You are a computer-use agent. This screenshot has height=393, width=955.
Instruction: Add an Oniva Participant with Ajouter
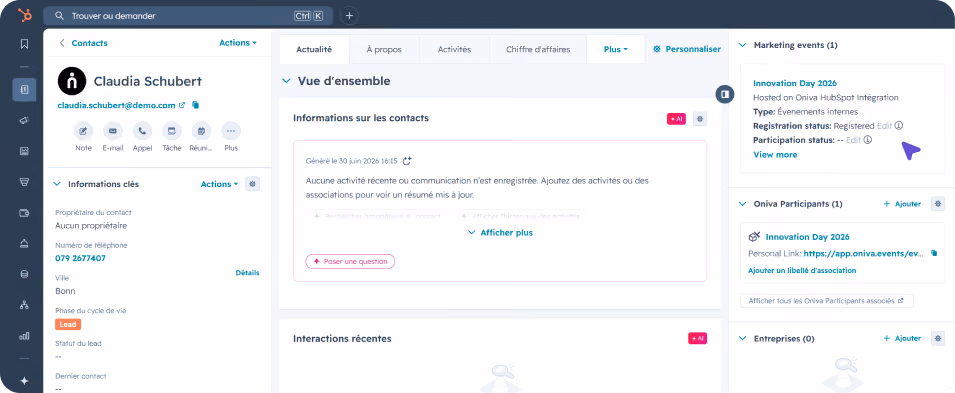[x=903, y=204]
